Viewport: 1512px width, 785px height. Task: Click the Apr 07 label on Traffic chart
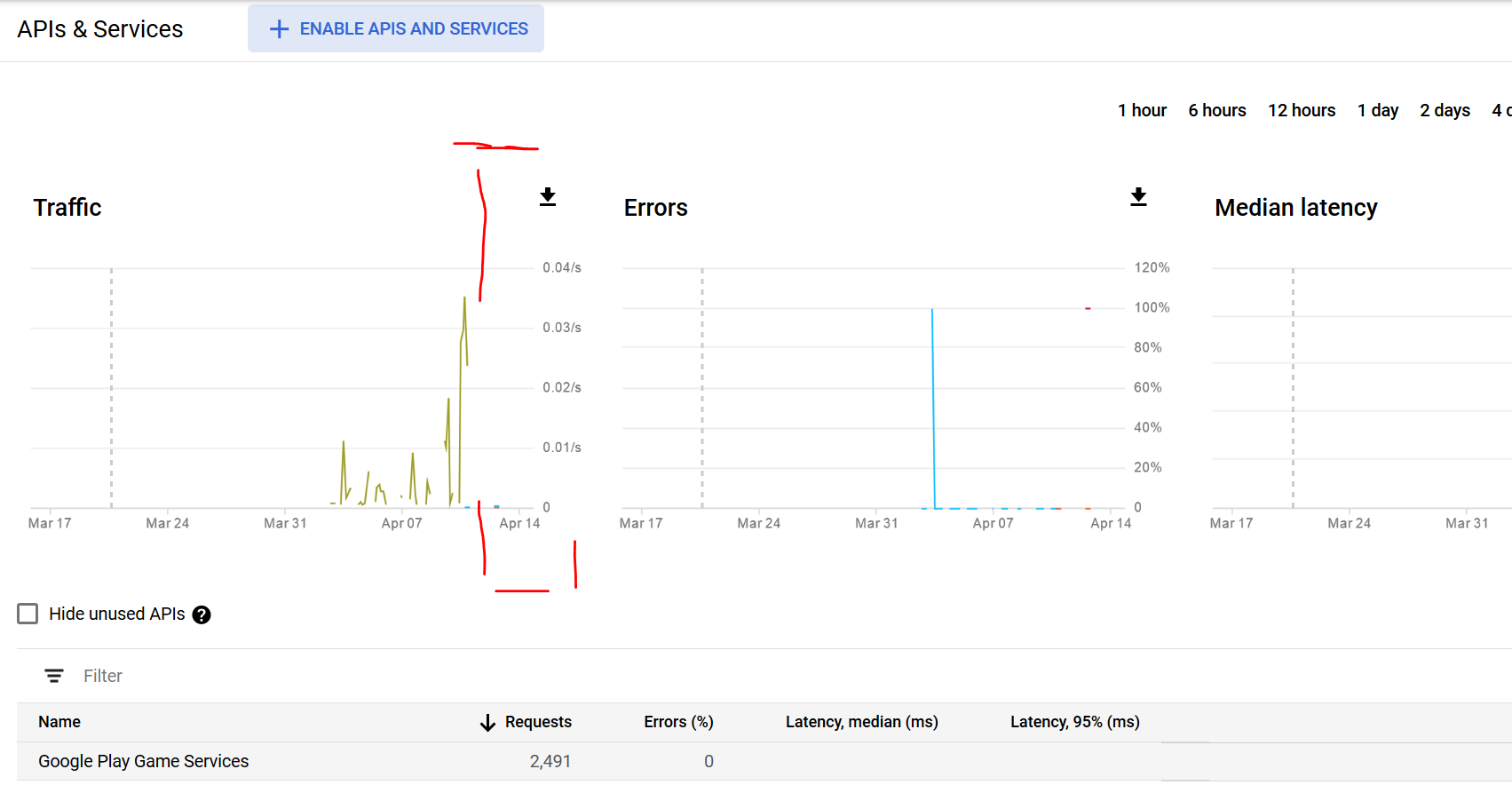[402, 523]
